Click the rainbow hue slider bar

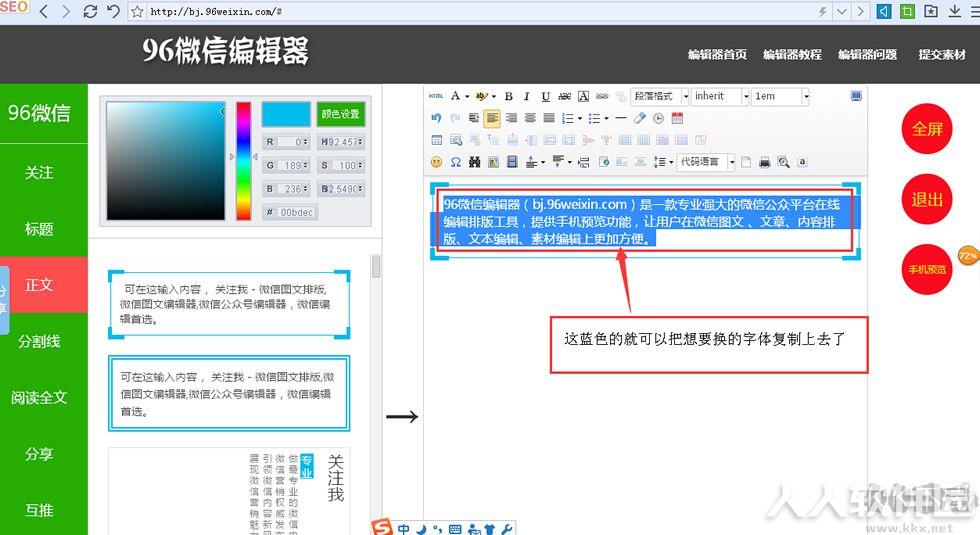click(243, 161)
